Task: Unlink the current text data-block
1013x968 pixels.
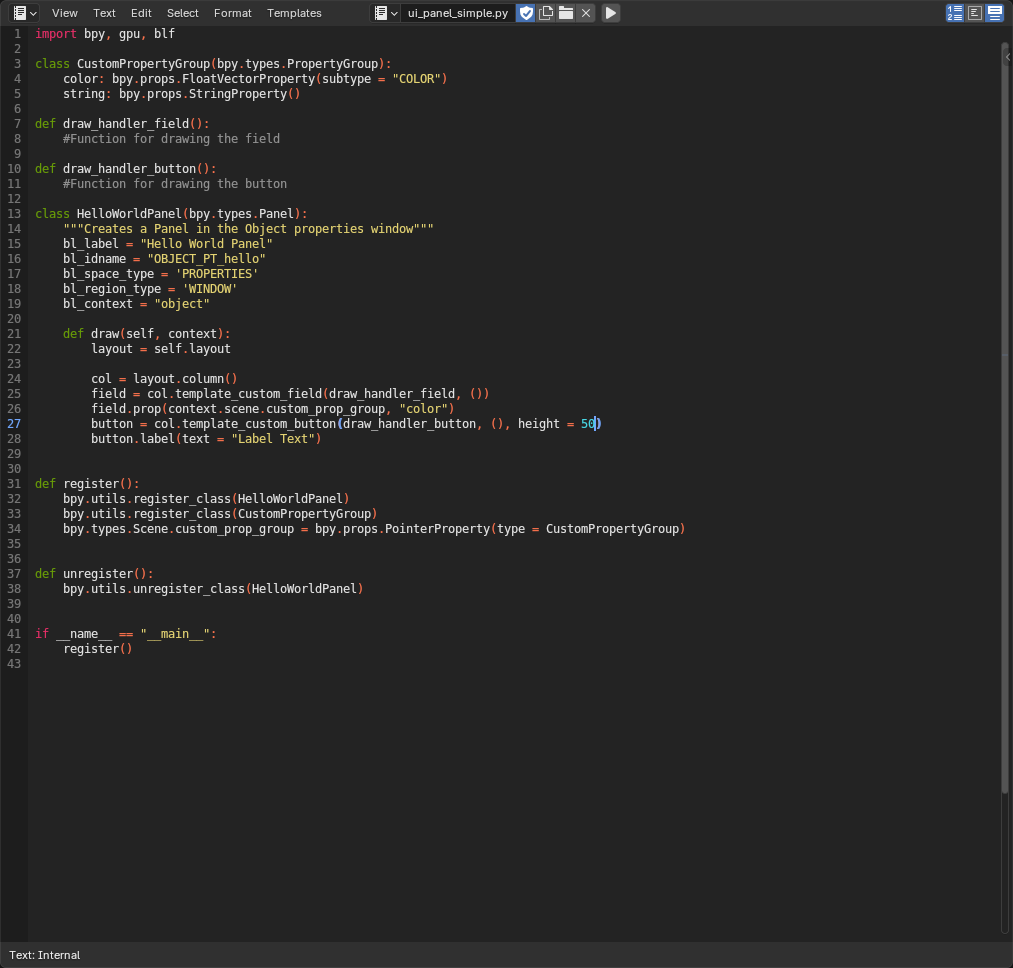Action: point(586,13)
